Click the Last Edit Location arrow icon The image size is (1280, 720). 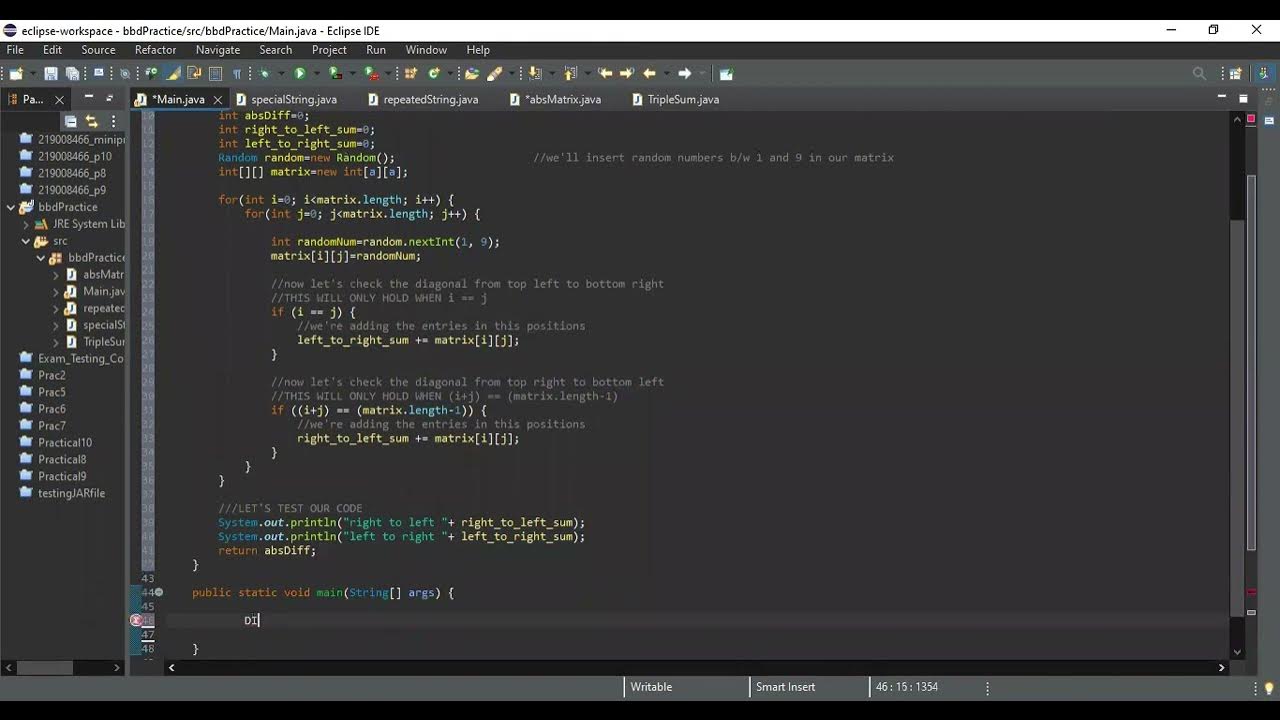tap(605, 73)
